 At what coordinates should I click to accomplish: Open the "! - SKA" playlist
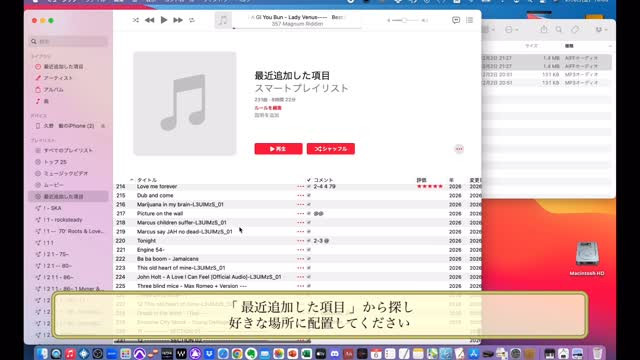(52, 208)
